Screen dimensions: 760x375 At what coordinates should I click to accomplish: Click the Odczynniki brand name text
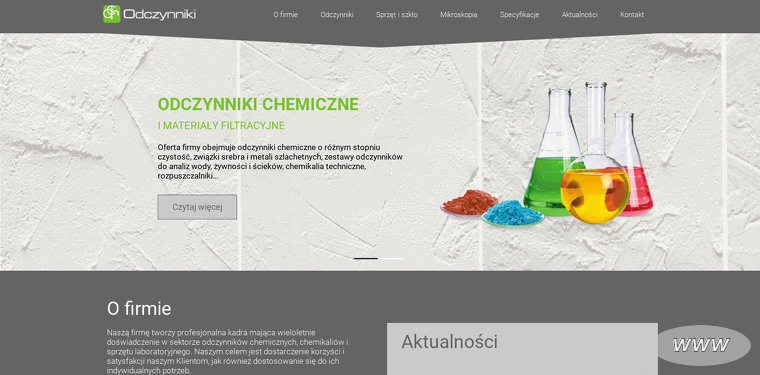[x=160, y=15]
